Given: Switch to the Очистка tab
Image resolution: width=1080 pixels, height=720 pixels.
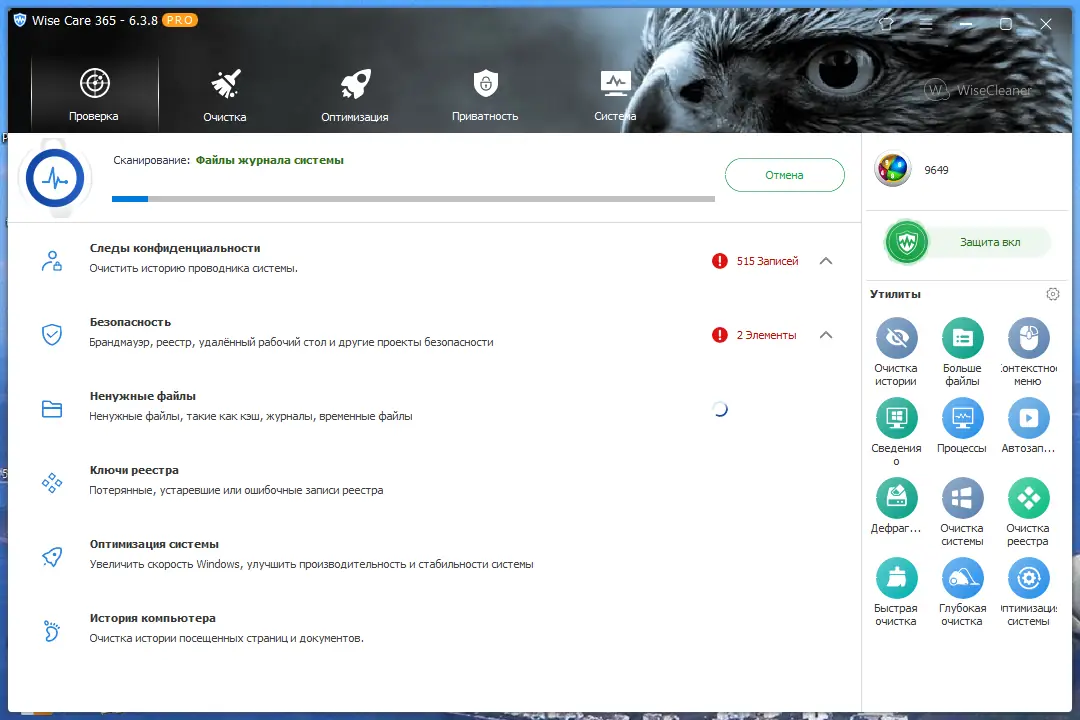Looking at the screenshot, I should [224, 93].
